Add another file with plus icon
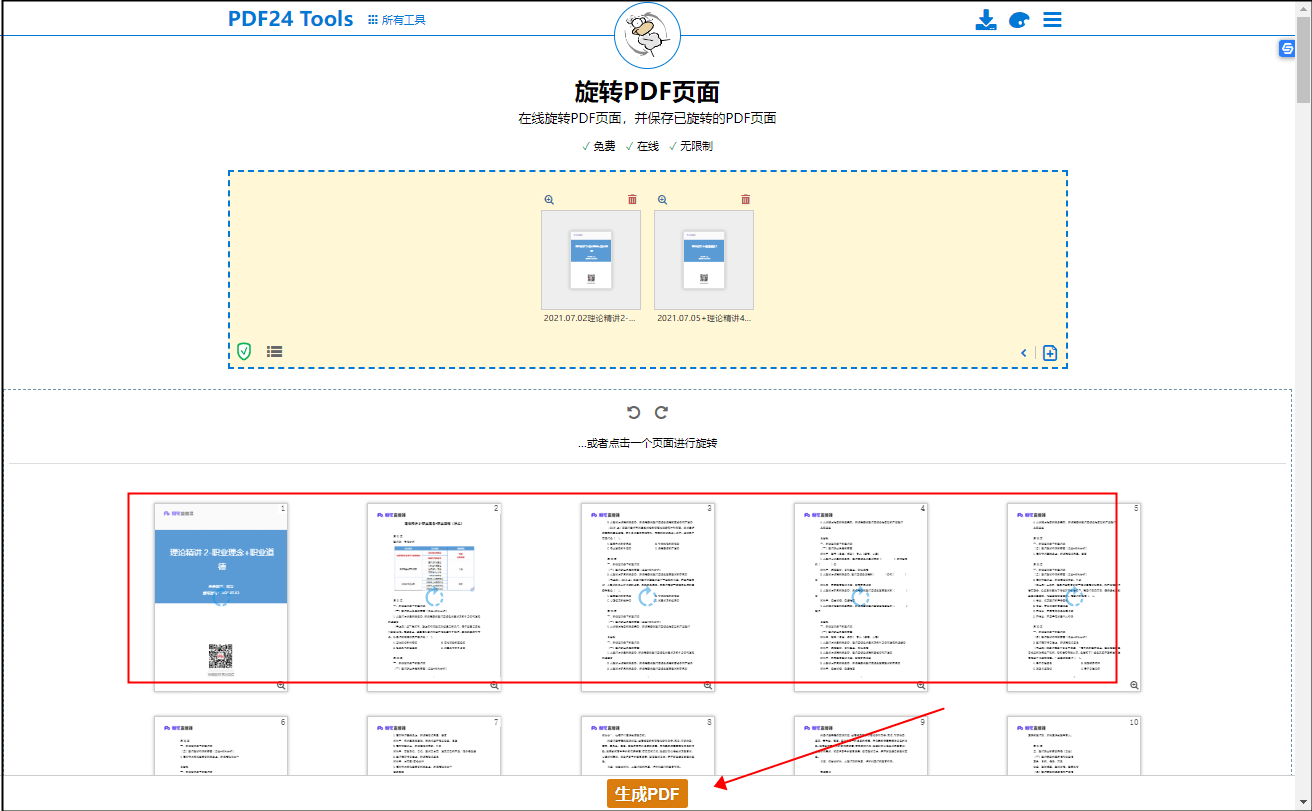This screenshot has width=1312, height=811. [x=1050, y=353]
